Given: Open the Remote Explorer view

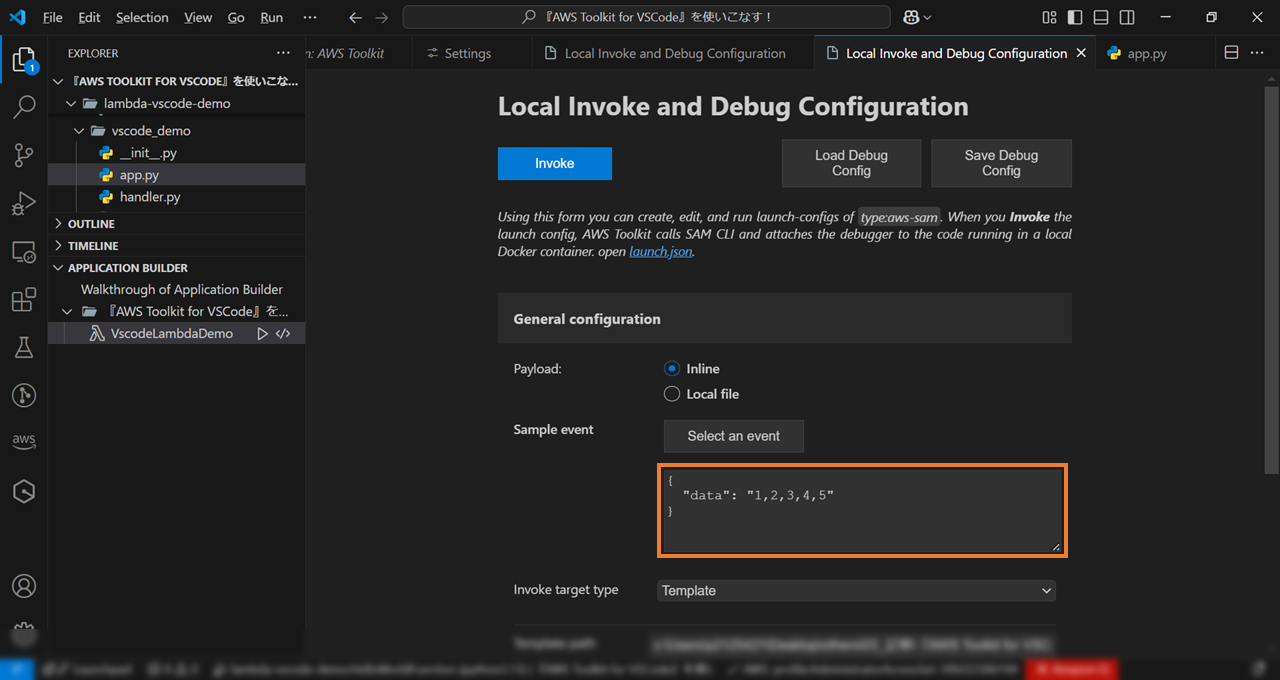Looking at the screenshot, I should (24, 251).
